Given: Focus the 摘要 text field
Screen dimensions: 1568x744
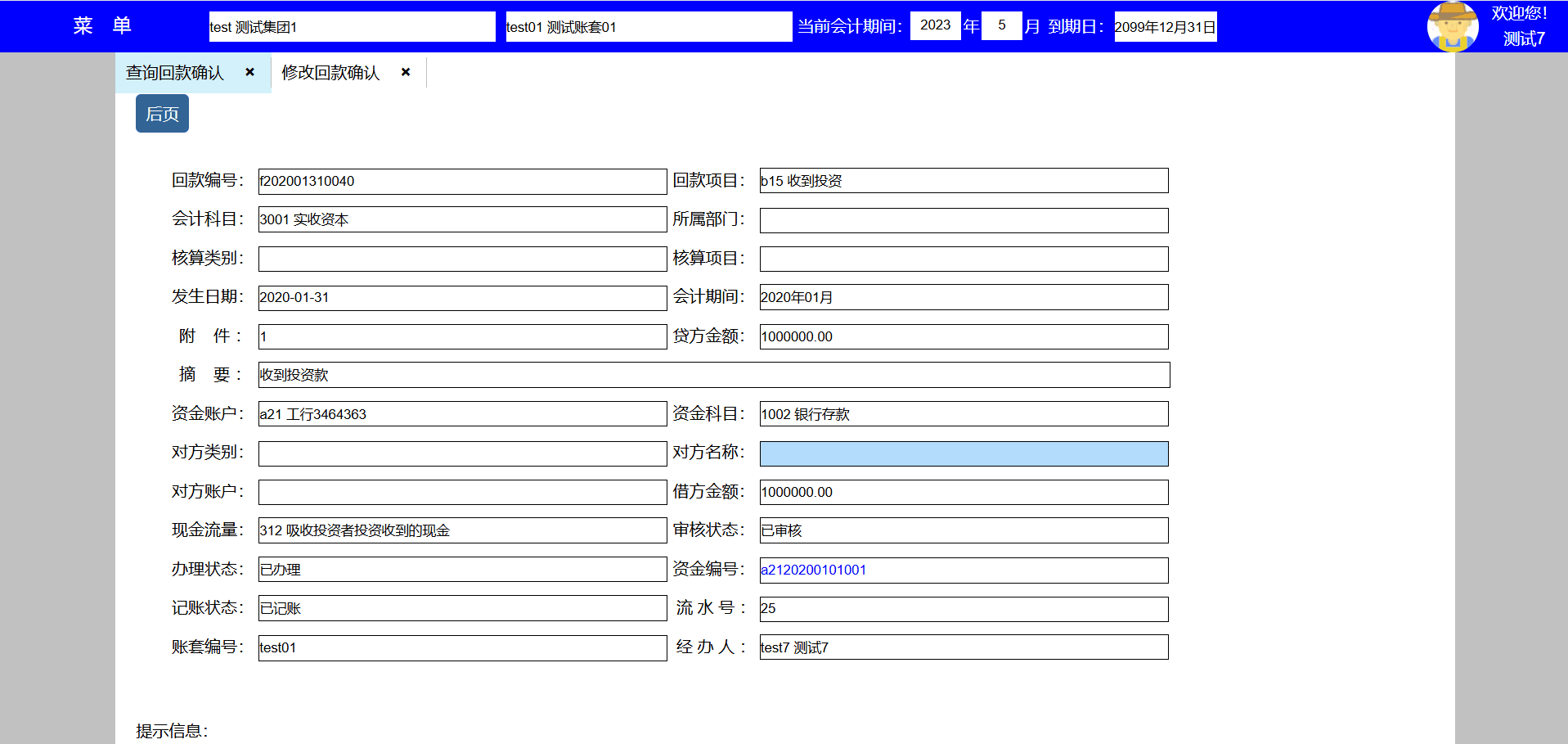Looking at the screenshot, I should coord(713,375).
